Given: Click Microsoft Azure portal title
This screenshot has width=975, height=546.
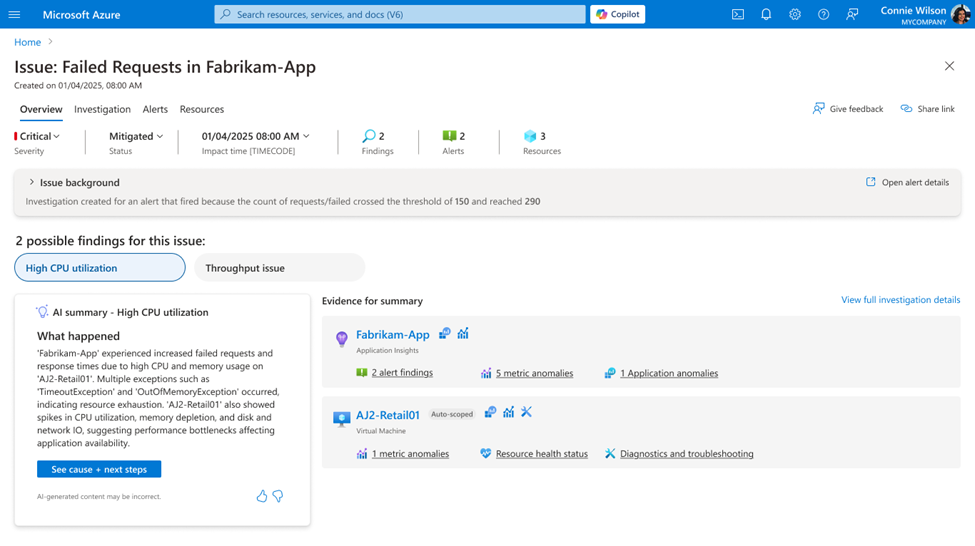Looking at the screenshot, I should (x=81, y=14).
